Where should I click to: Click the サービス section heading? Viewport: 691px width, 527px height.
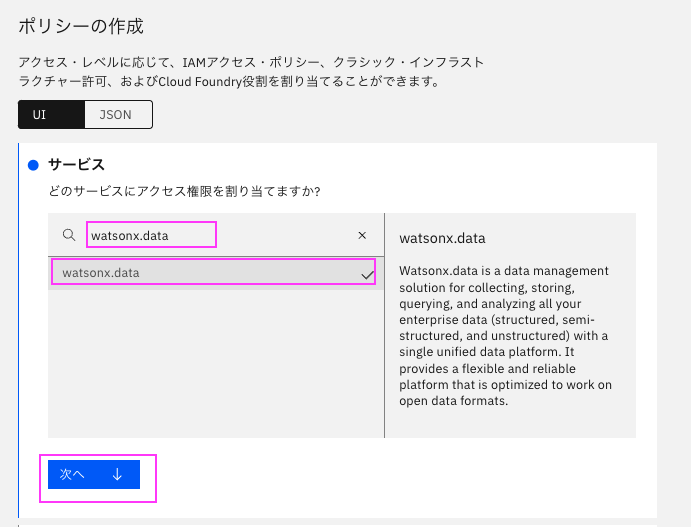(x=76, y=165)
